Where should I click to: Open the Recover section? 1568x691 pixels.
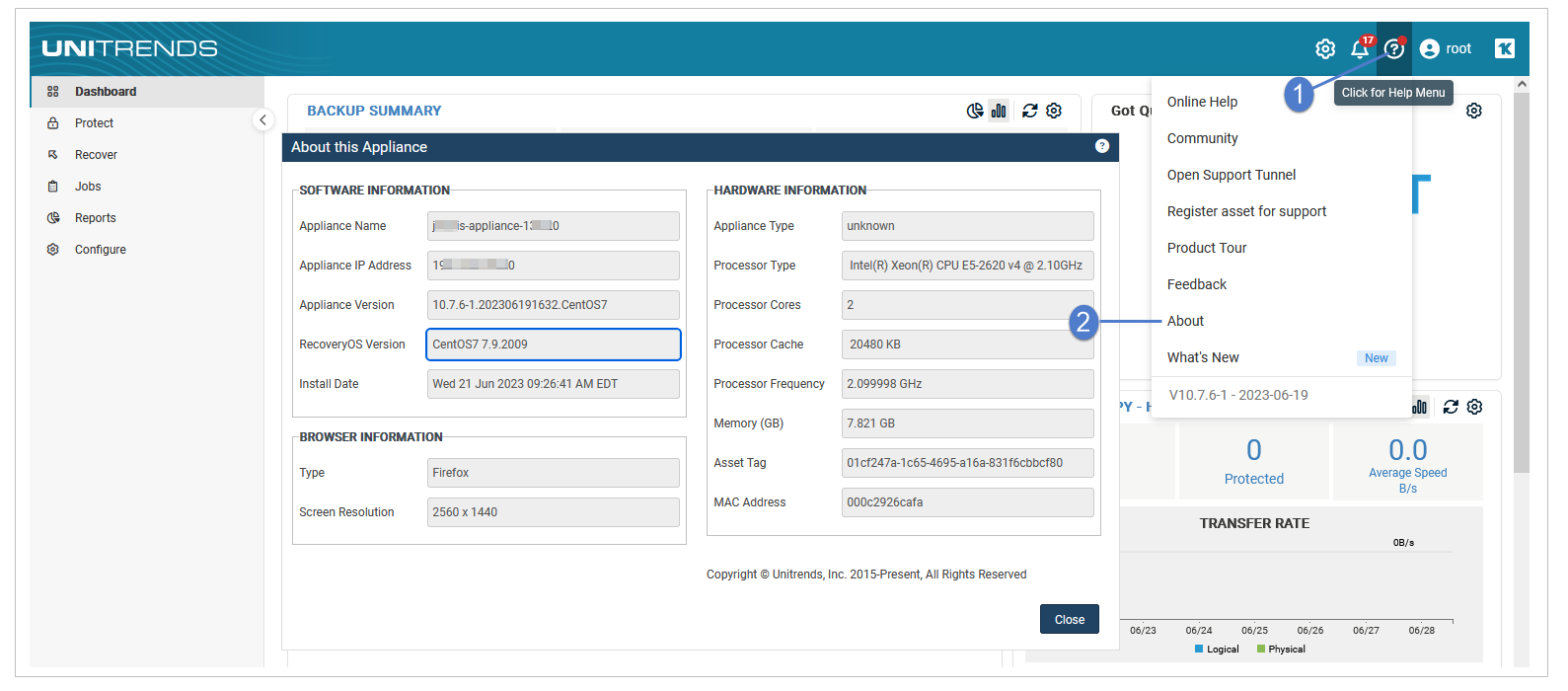point(147,154)
